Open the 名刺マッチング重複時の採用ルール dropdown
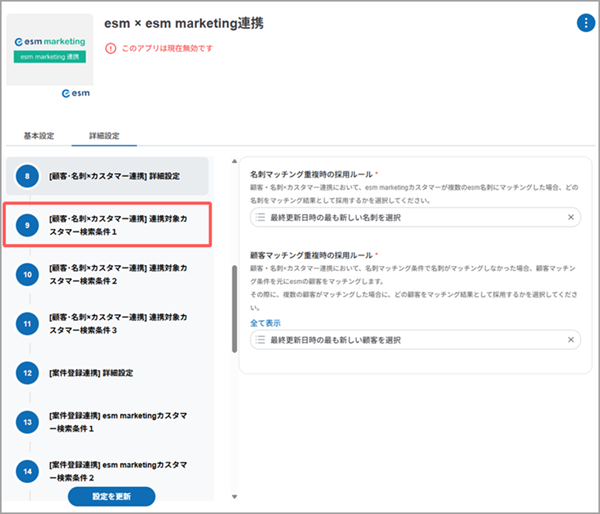 pos(410,217)
